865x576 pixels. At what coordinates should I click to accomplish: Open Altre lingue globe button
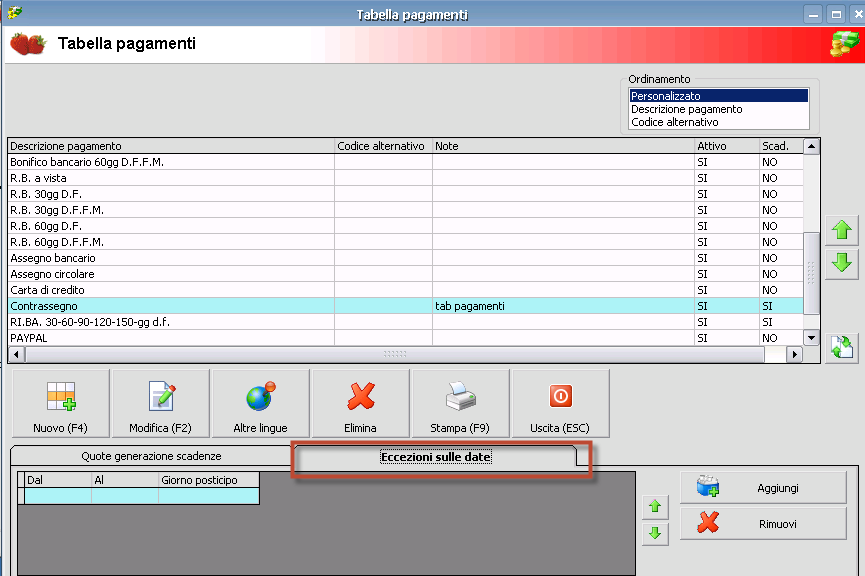point(260,404)
